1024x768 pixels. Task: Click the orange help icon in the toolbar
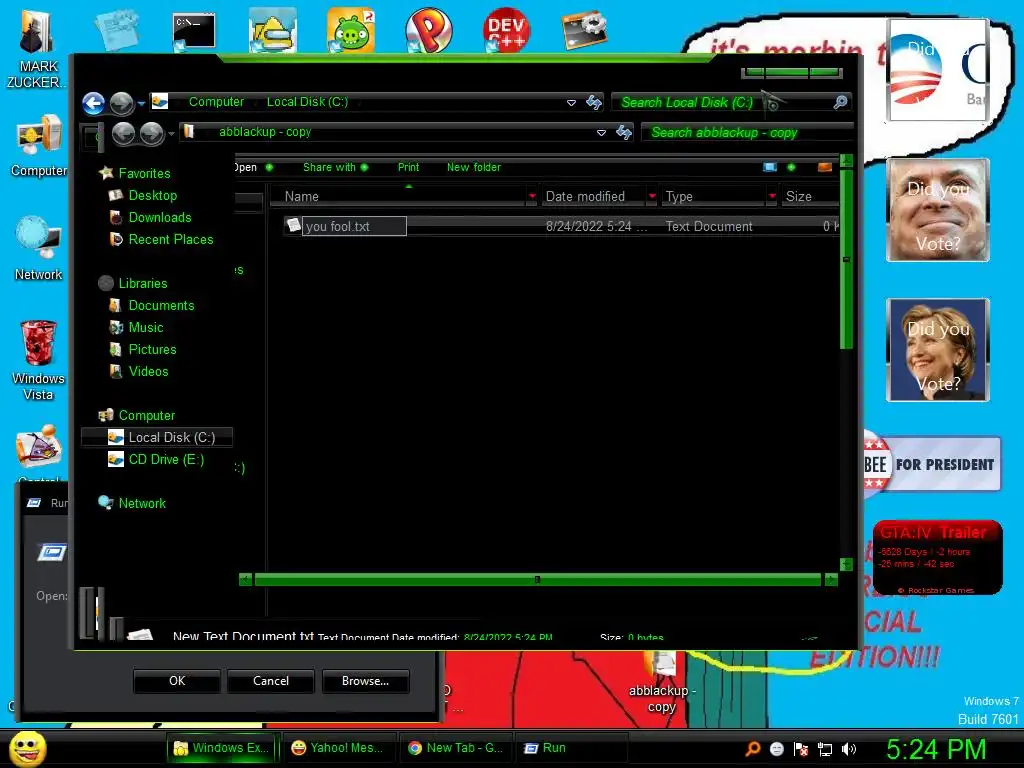click(825, 167)
